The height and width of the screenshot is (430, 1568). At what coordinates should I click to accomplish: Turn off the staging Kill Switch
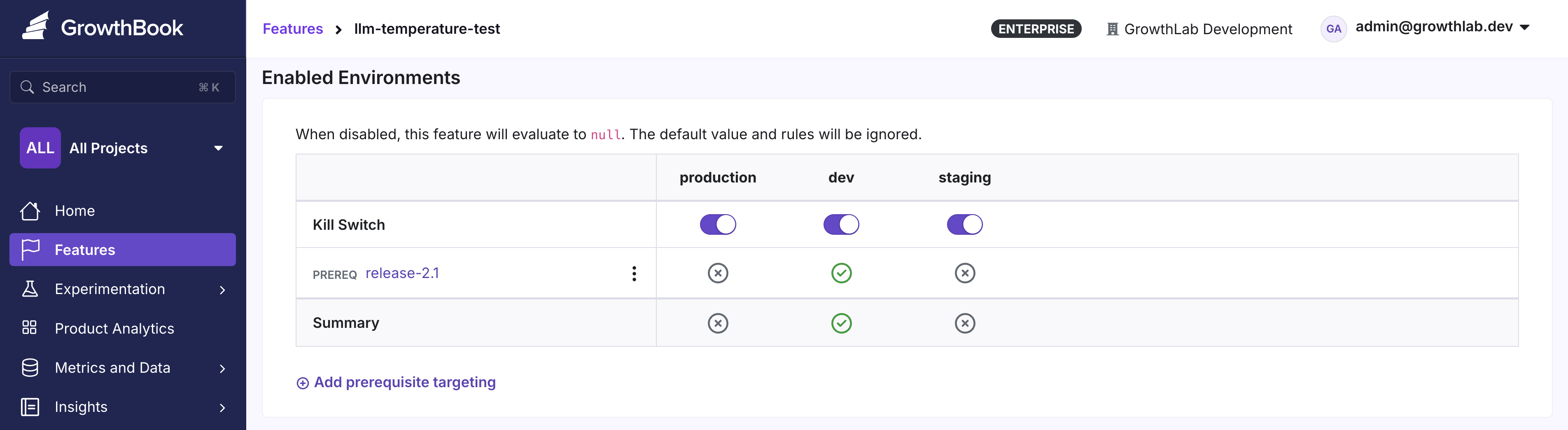[x=964, y=224]
